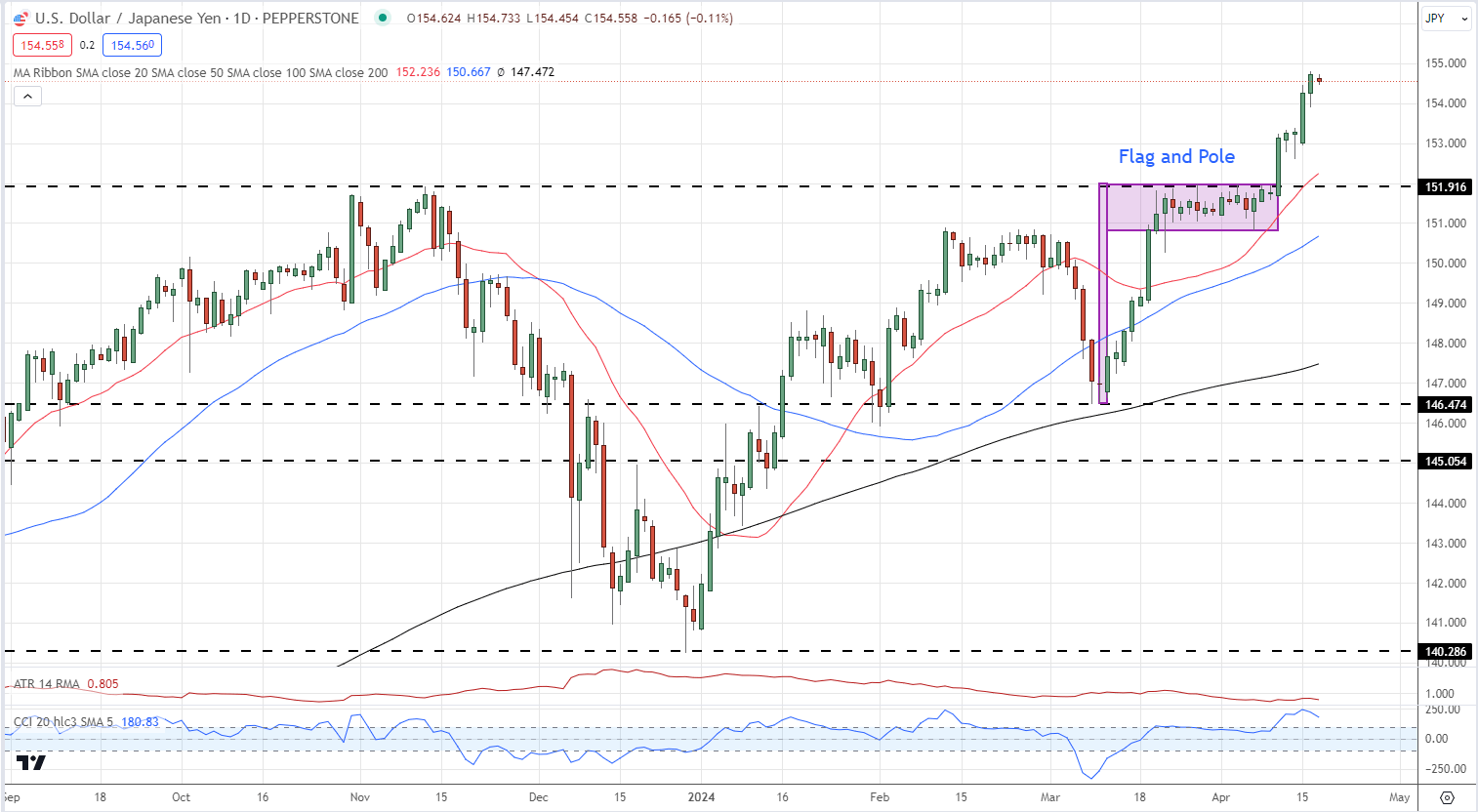Image resolution: width=1478 pixels, height=812 pixels.
Task: Collapse the indicator legend with the chevron button
Action: (27, 96)
